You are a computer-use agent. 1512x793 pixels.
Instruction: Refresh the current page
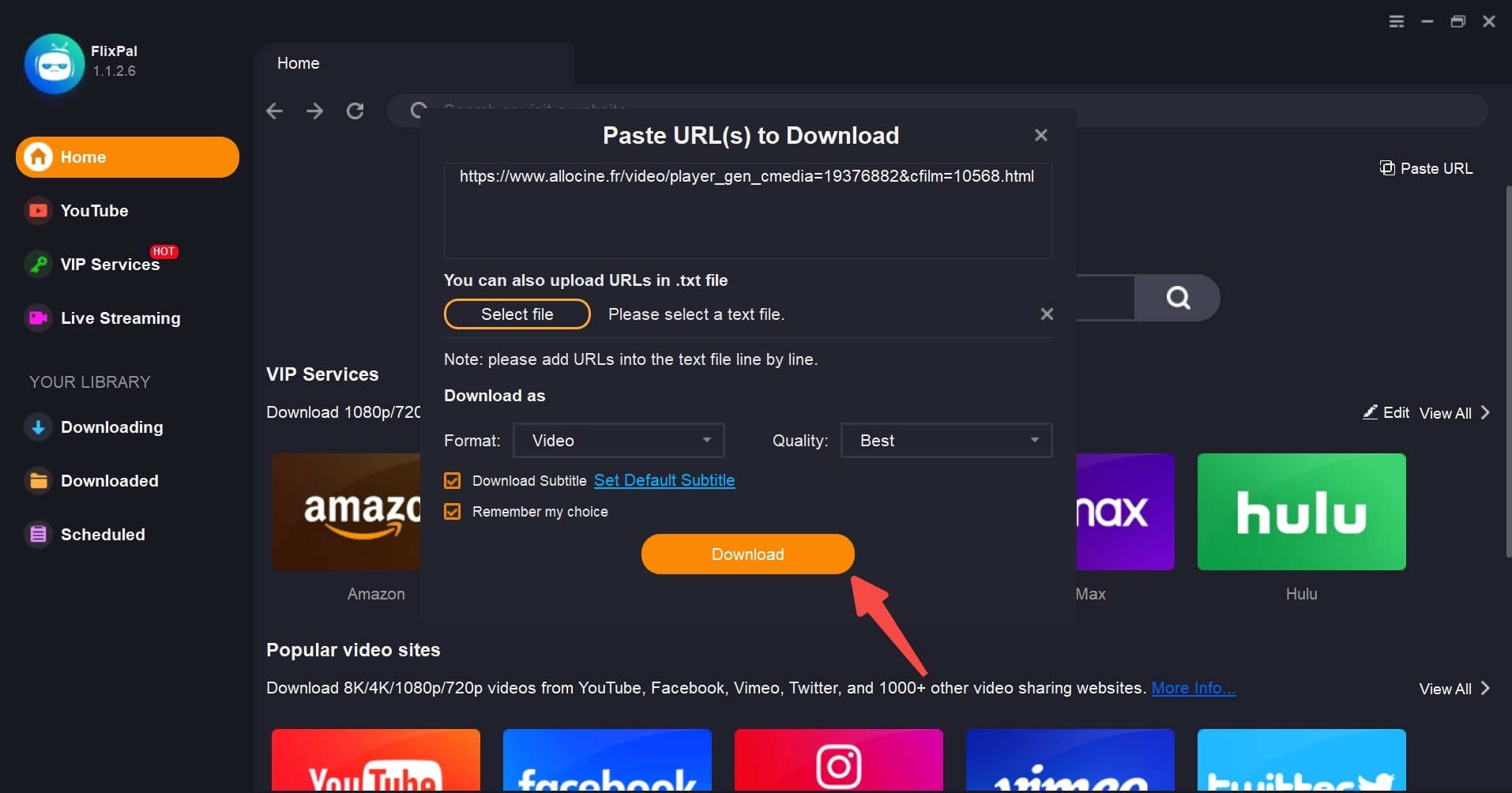(x=355, y=111)
